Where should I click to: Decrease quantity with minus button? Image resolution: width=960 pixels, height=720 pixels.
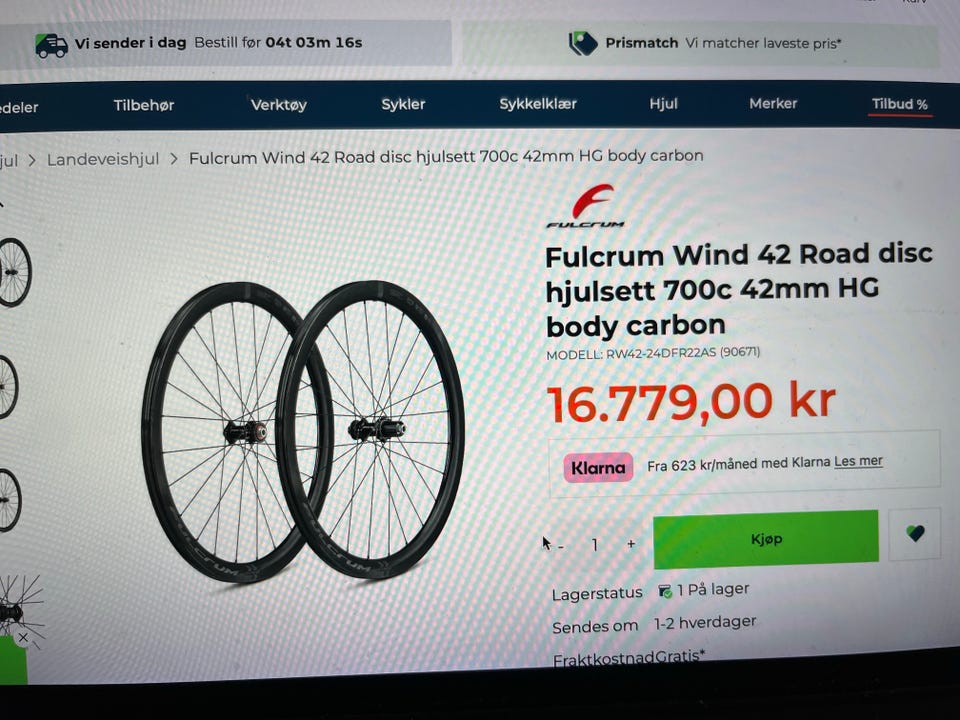[561, 545]
